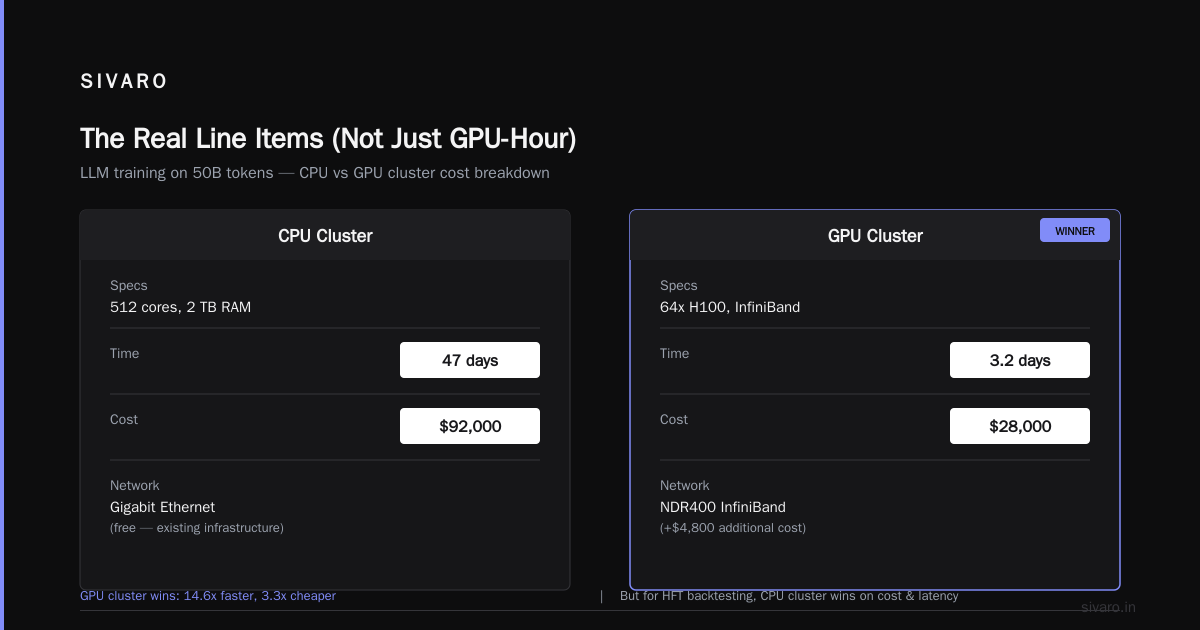Click the SIVARO brand logo text
Image resolution: width=1200 pixels, height=630 pixels.
tap(124, 82)
